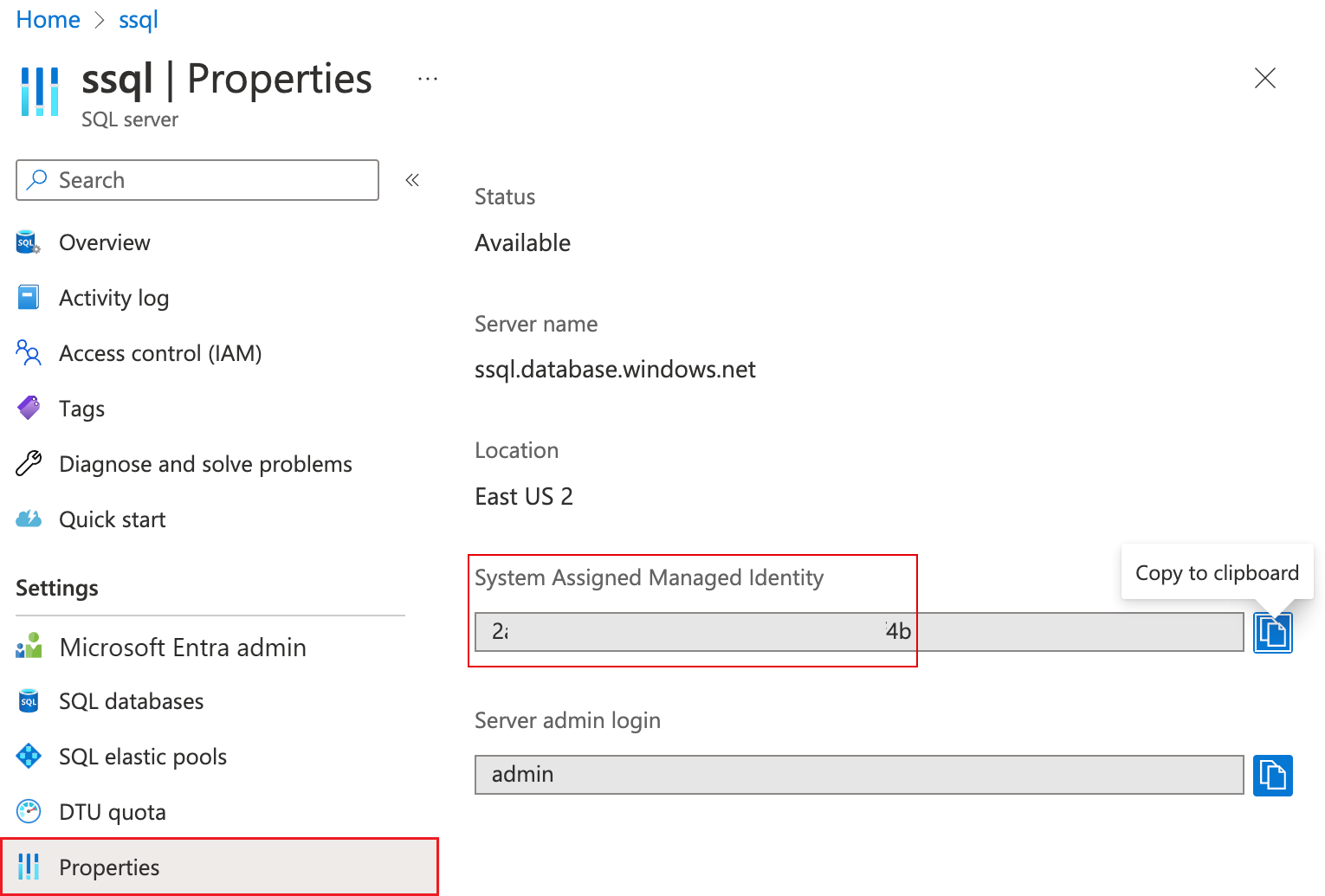Screen dimensions: 1325x896
Task: Open Quick start cloud icon
Action: 28,519
